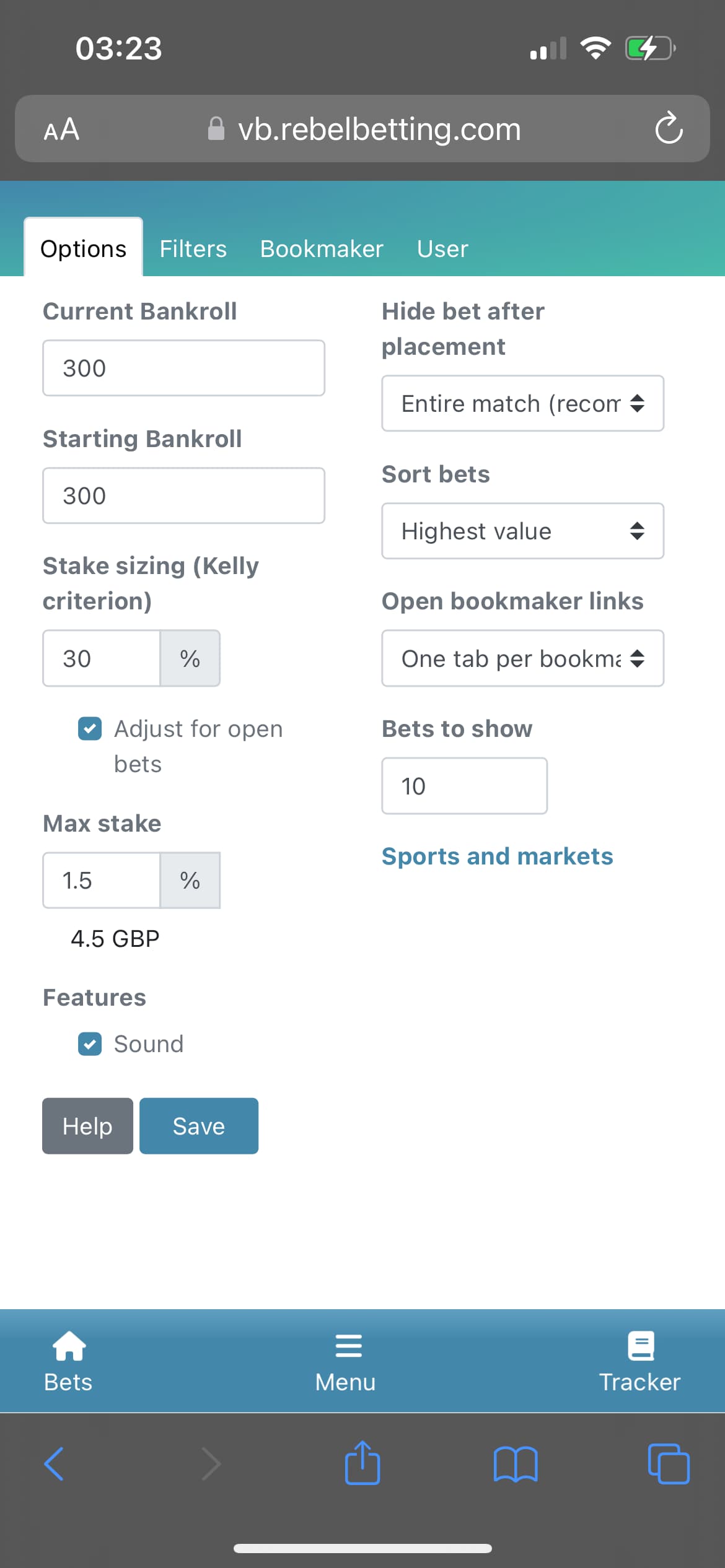Image resolution: width=725 pixels, height=1568 pixels.
Task: Open the hamburger Menu icon
Action: [348, 1346]
